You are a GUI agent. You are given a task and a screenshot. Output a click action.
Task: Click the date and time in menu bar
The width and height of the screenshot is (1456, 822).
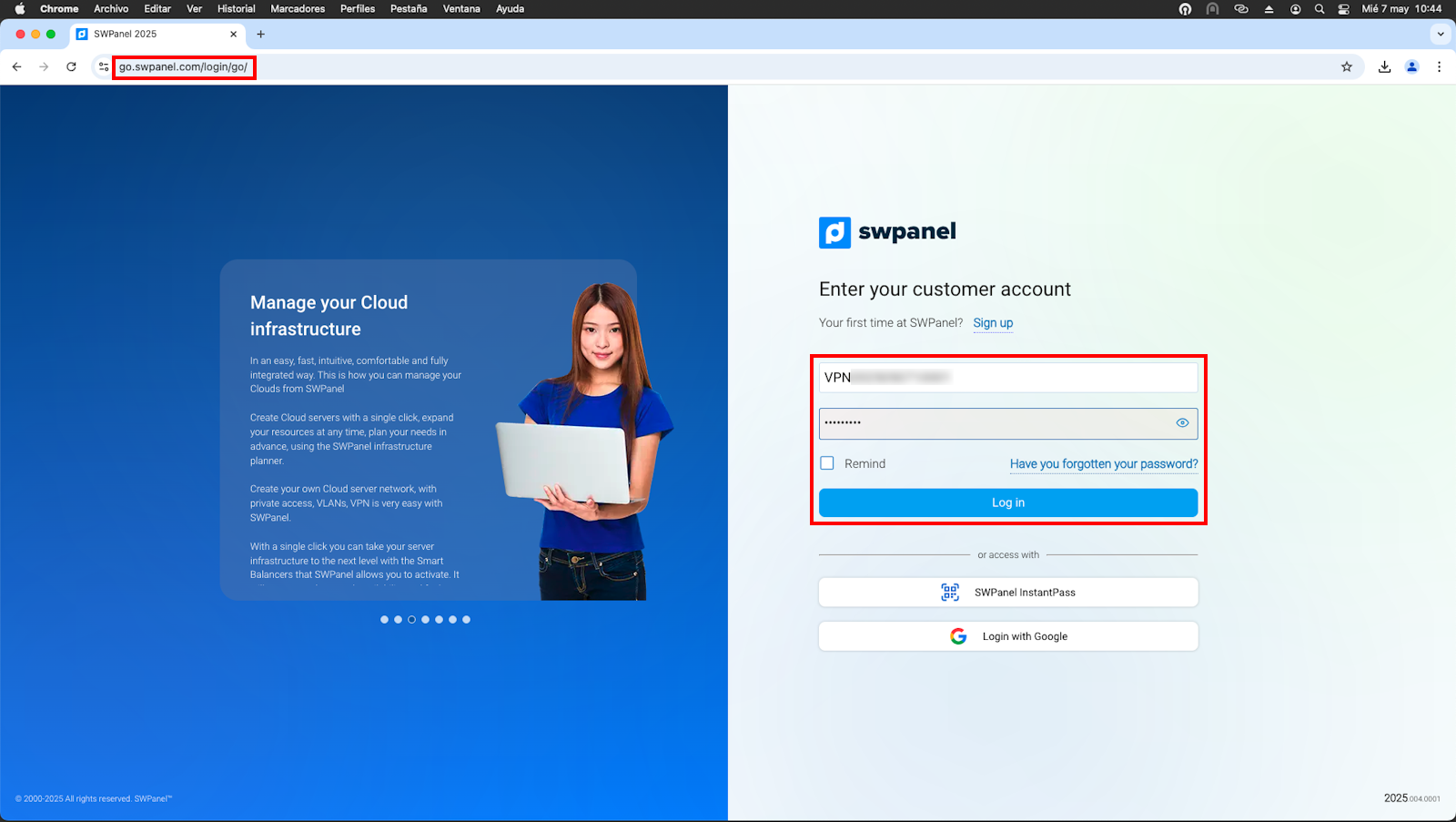tap(1401, 9)
